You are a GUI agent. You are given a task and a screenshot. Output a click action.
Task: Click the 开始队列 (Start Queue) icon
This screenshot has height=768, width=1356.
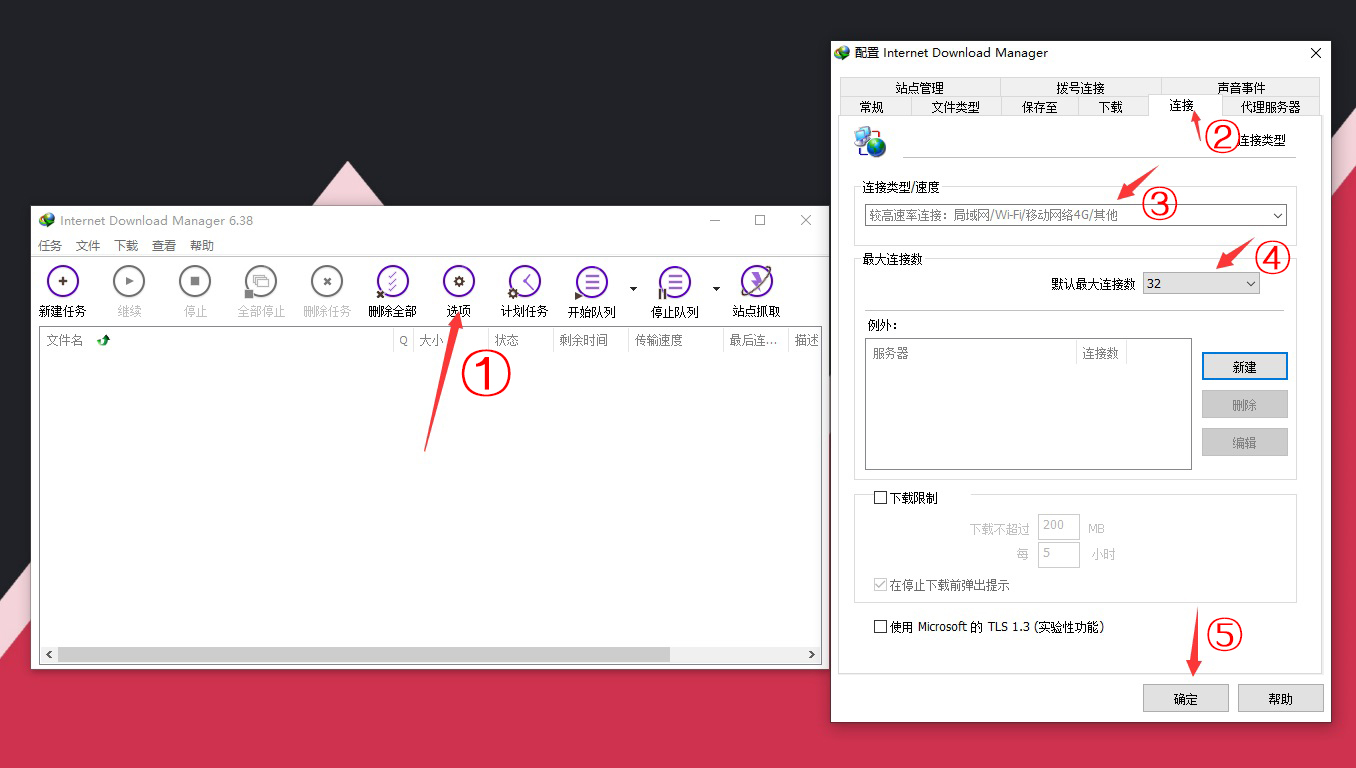click(x=590, y=281)
